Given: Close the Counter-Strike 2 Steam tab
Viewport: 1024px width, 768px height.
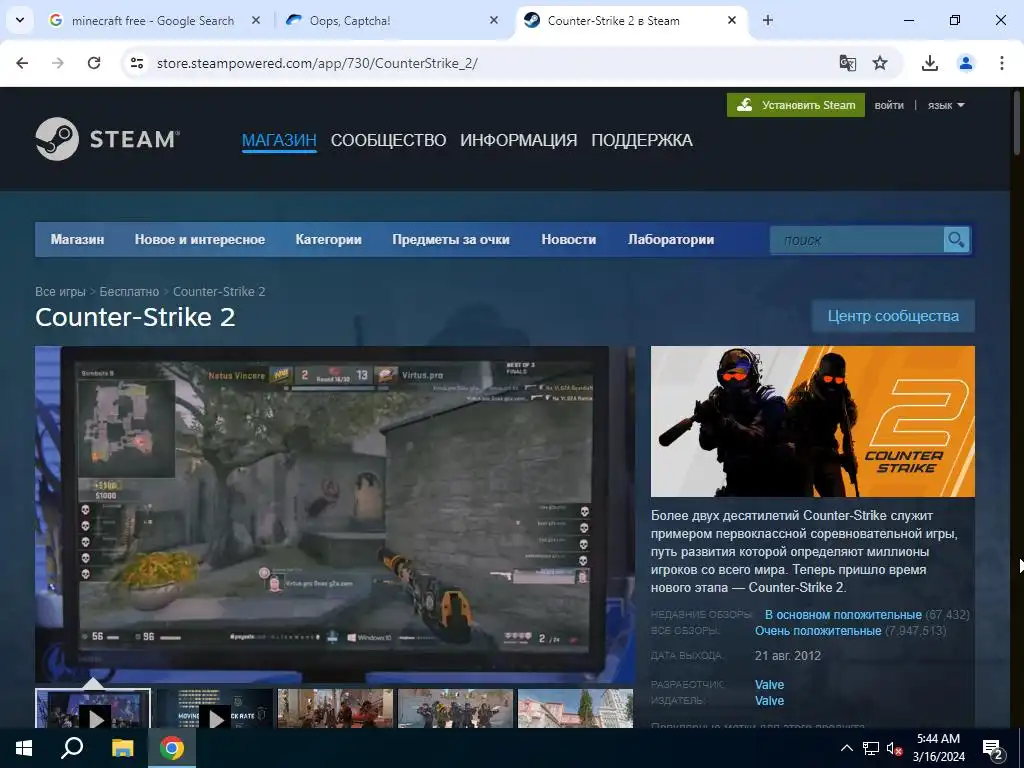Looking at the screenshot, I should click(x=732, y=20).
